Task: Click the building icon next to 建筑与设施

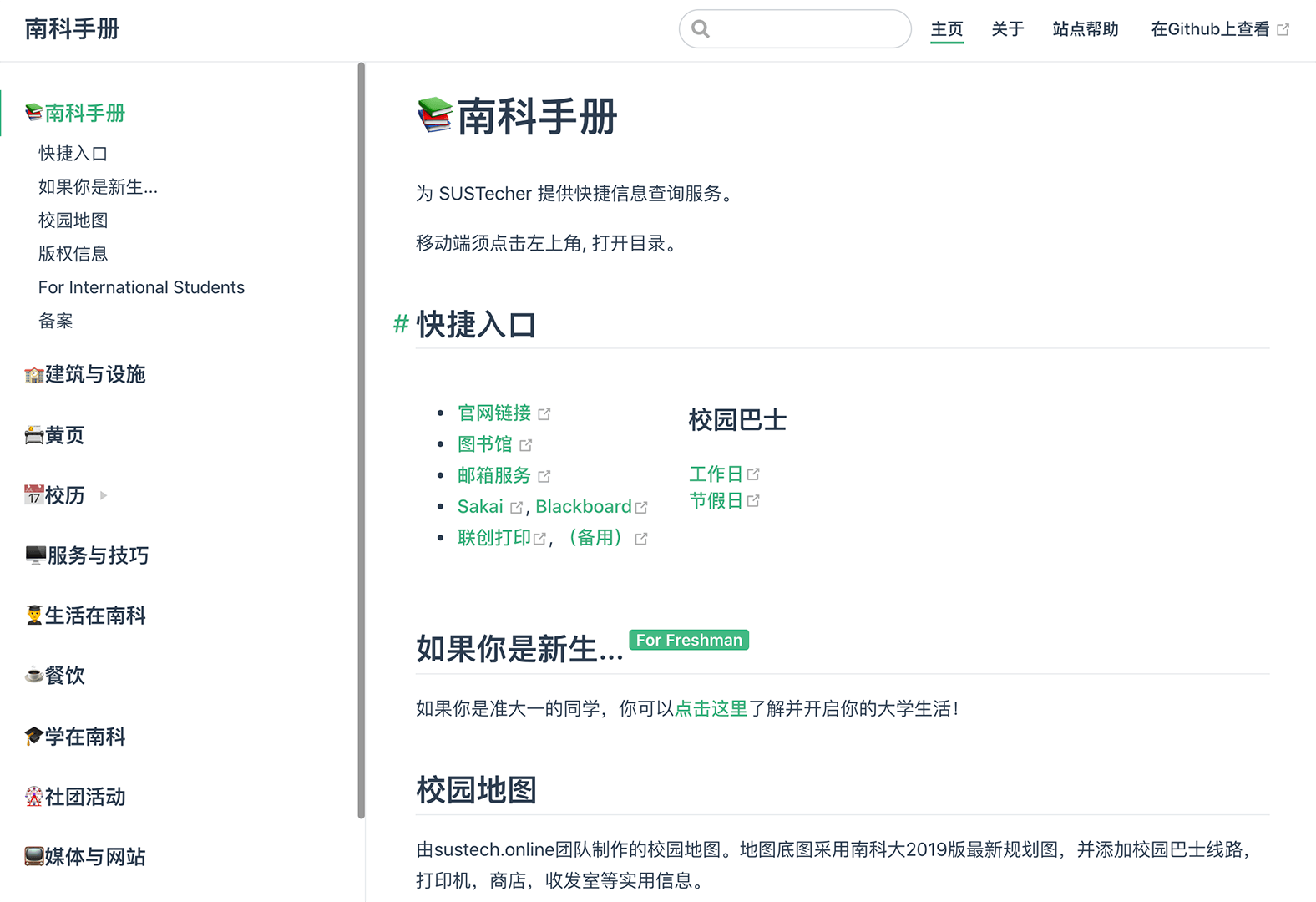Action: coord(34,375)
